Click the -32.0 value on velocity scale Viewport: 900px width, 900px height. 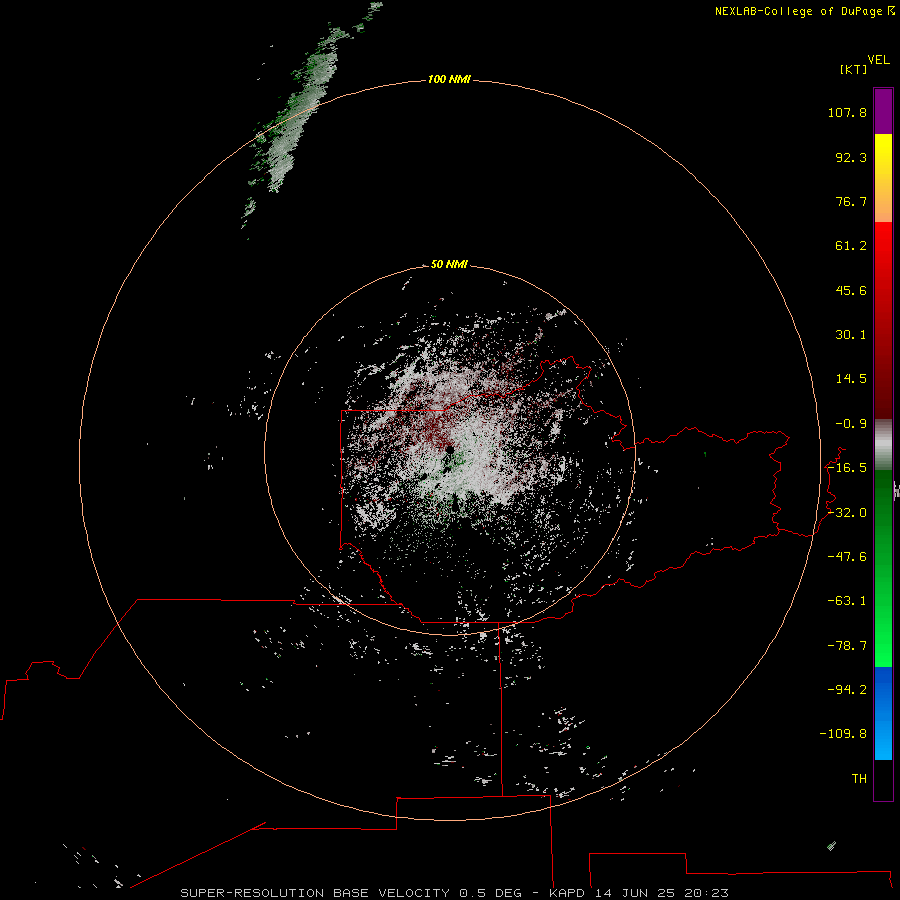coord(847,513)
